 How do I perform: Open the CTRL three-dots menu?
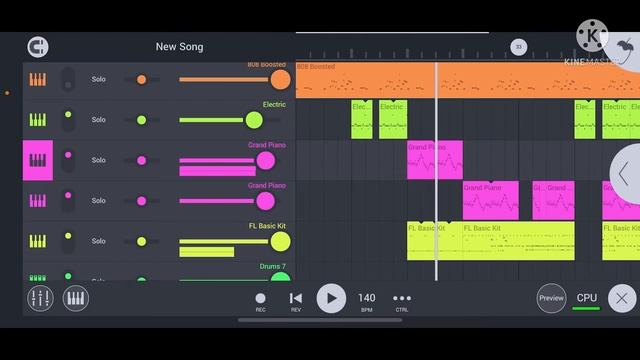402,302
